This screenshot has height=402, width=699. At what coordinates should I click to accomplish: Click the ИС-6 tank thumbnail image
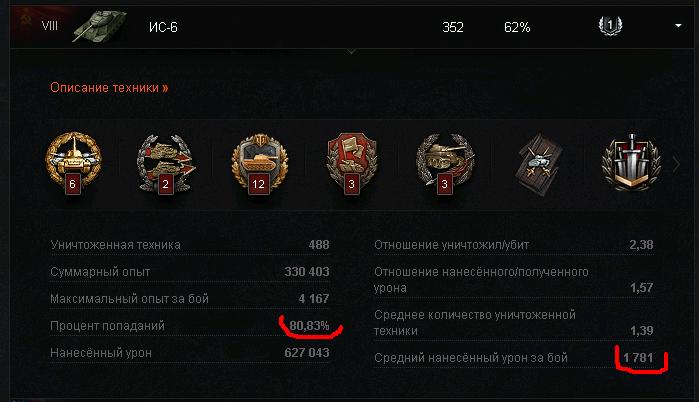coord(99,26)
